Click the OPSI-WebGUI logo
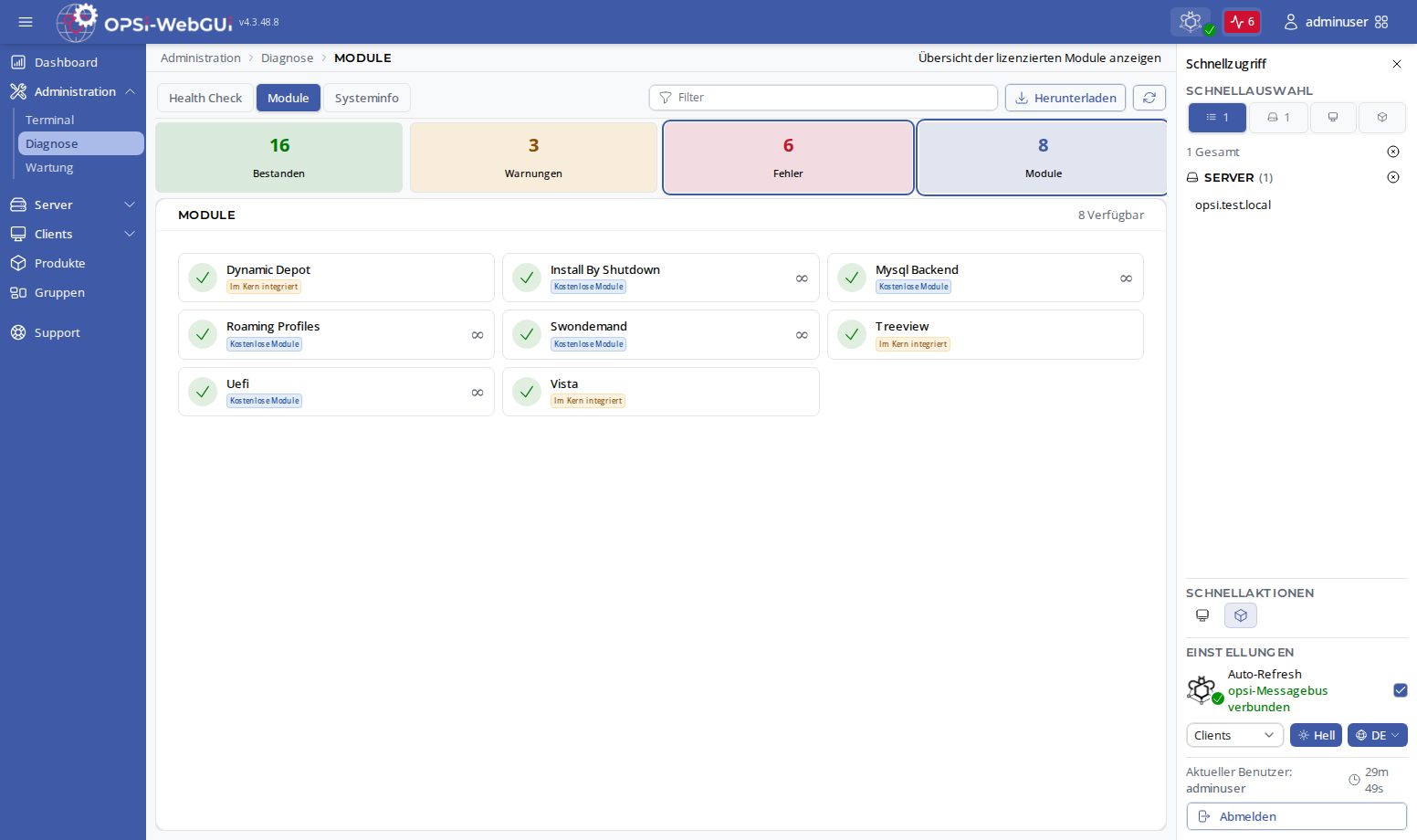The height and width of the screenshot is (840, 1417). coord(144,22)
